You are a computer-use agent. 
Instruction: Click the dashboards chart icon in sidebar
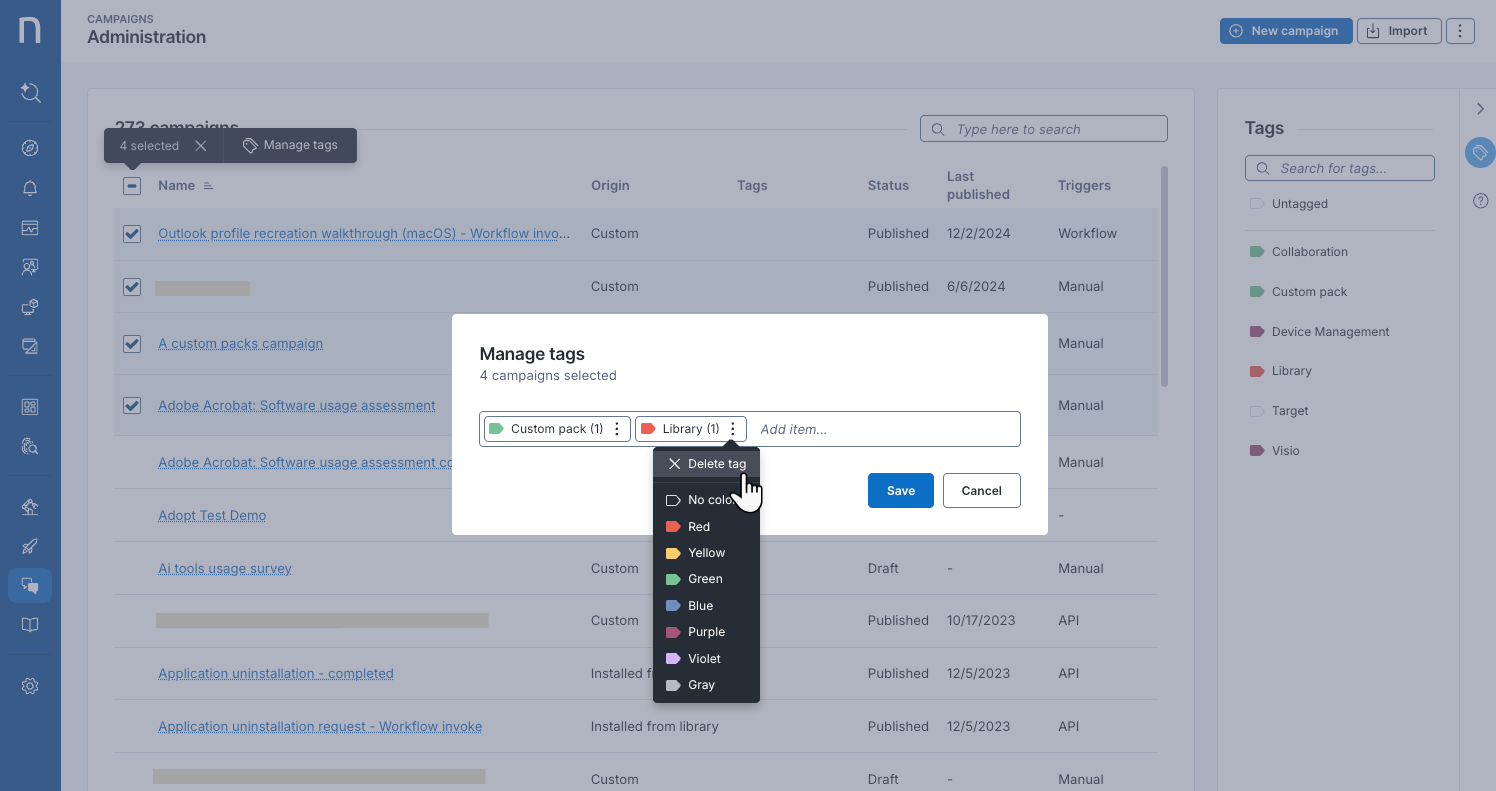[x=30, y=228]
